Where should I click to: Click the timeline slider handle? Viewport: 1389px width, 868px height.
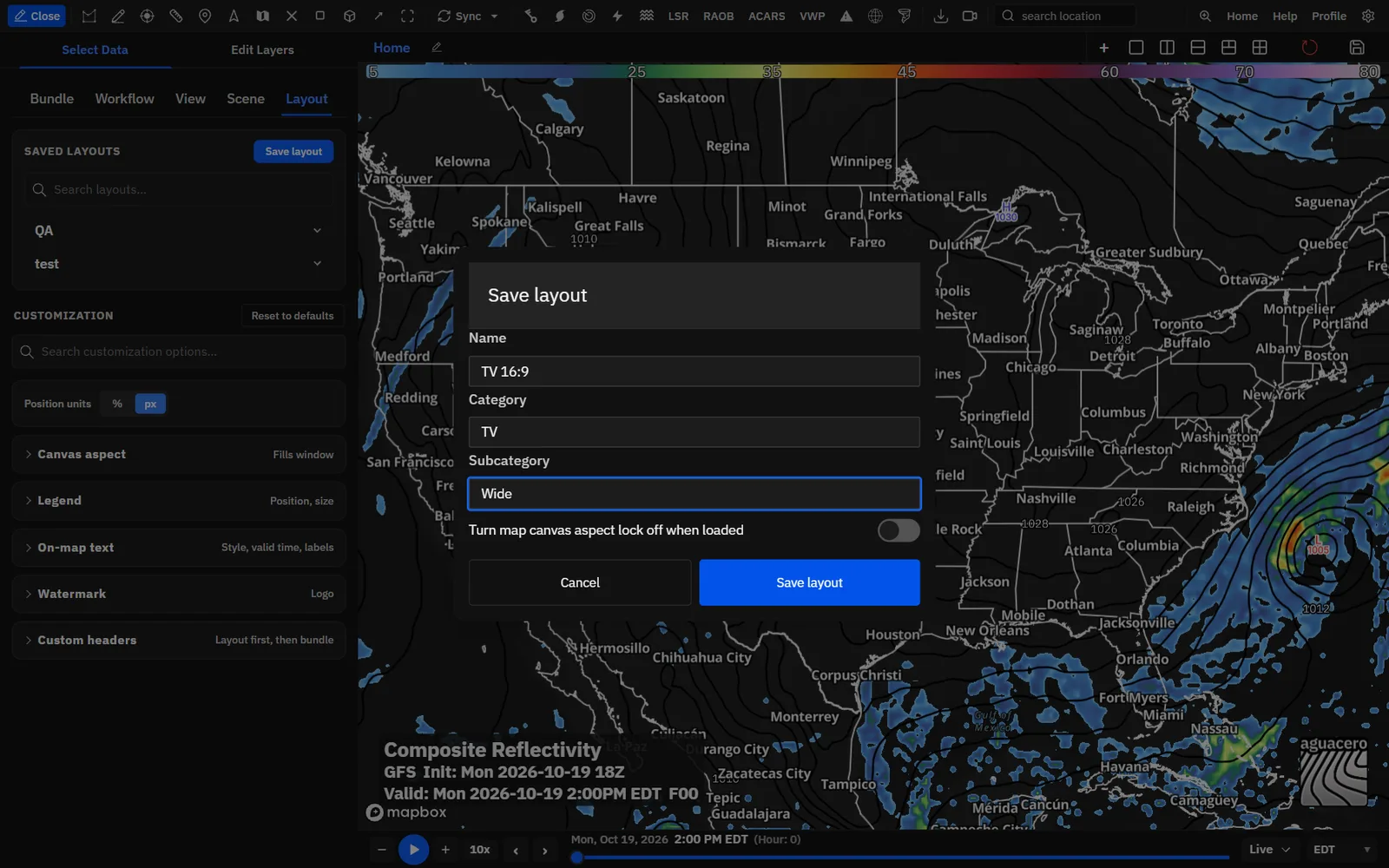point(576,858)
